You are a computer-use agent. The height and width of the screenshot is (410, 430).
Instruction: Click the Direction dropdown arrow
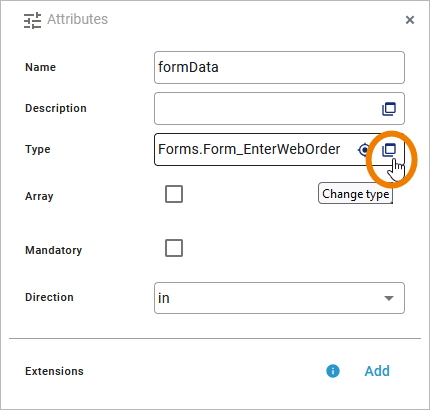(x=389, y=298)
